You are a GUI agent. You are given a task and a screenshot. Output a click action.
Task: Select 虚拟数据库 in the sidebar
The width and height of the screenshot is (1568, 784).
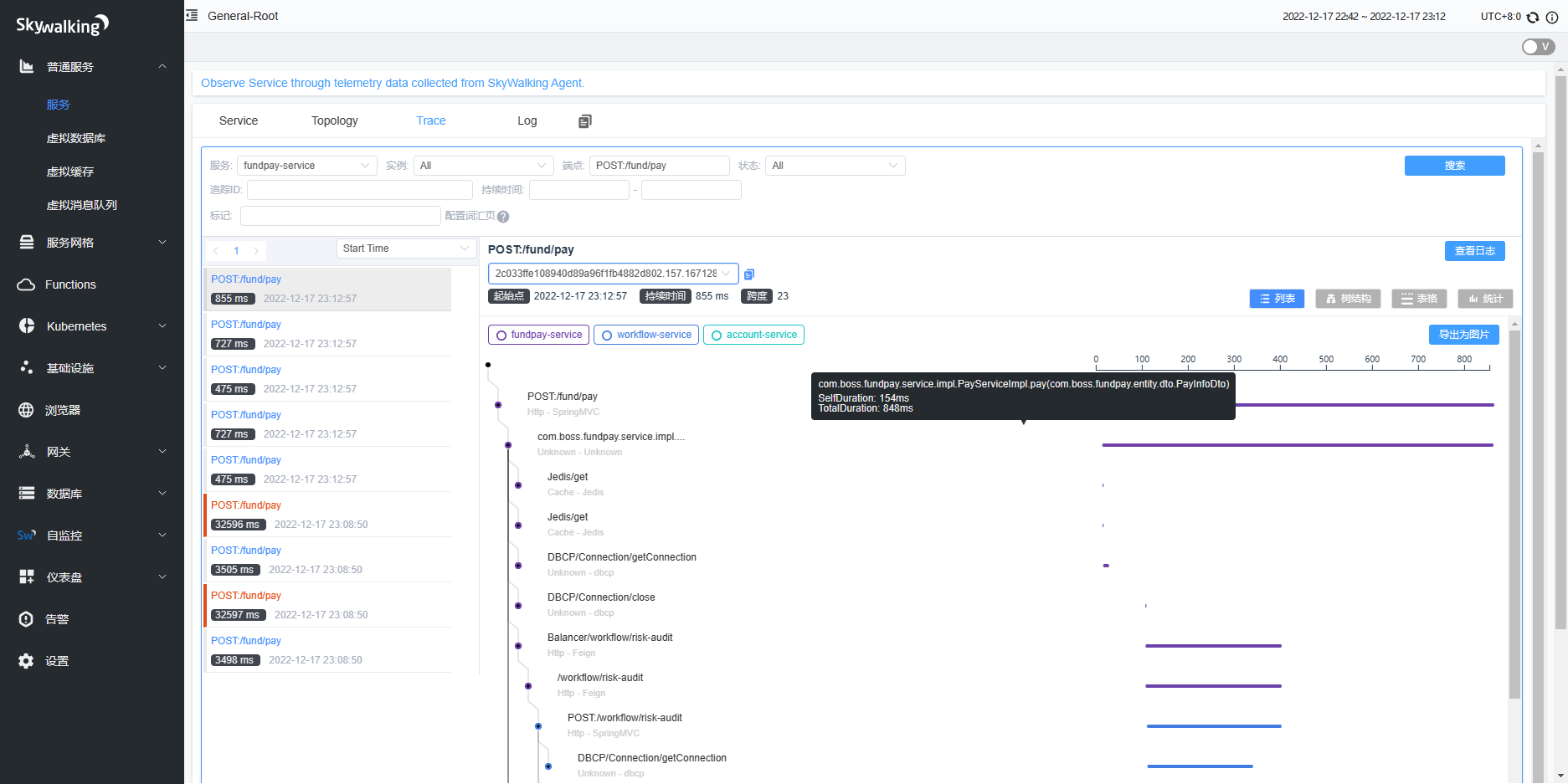point(76,138)
